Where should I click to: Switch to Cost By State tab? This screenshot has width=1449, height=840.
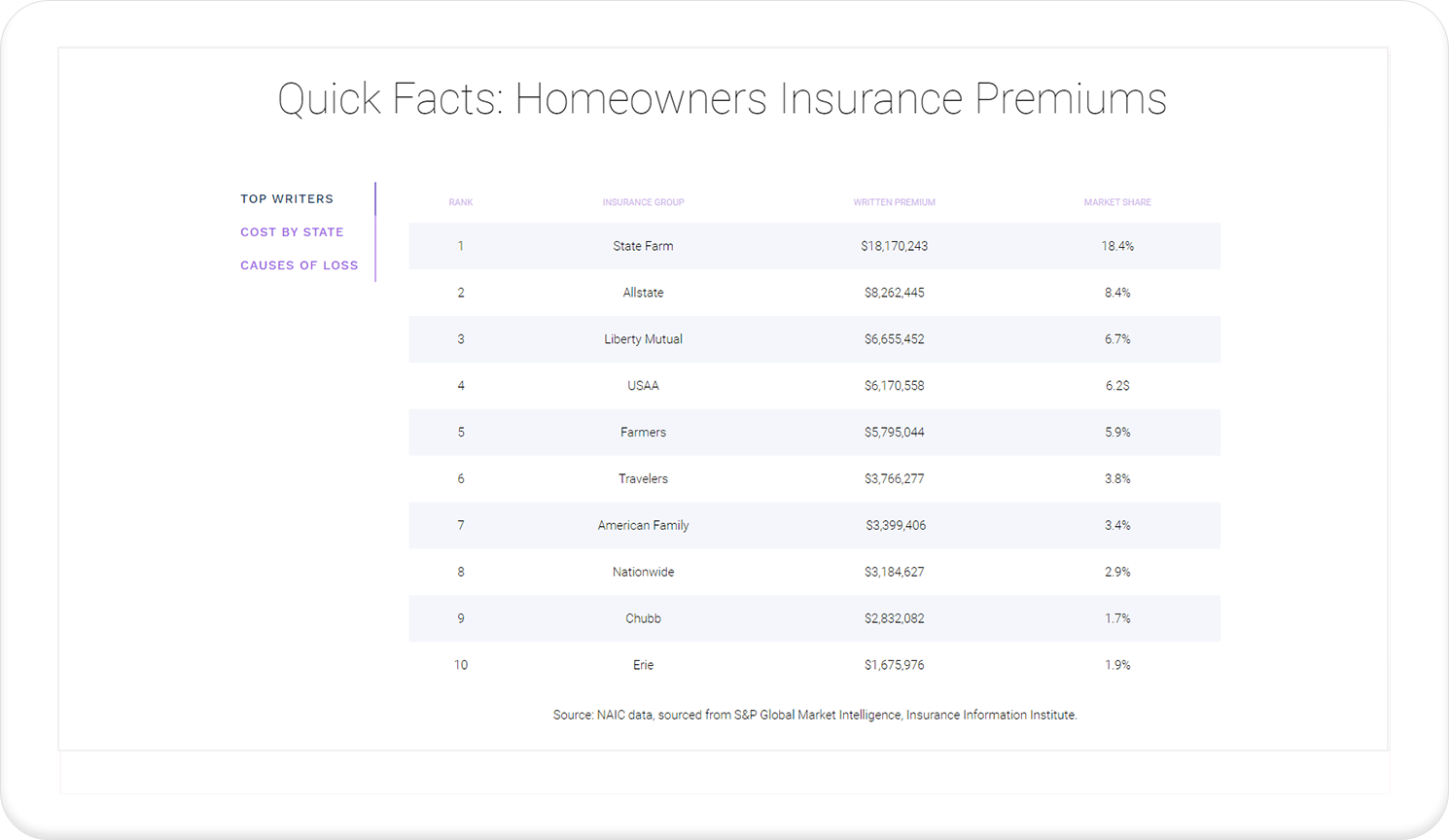(x=292, y=231)
